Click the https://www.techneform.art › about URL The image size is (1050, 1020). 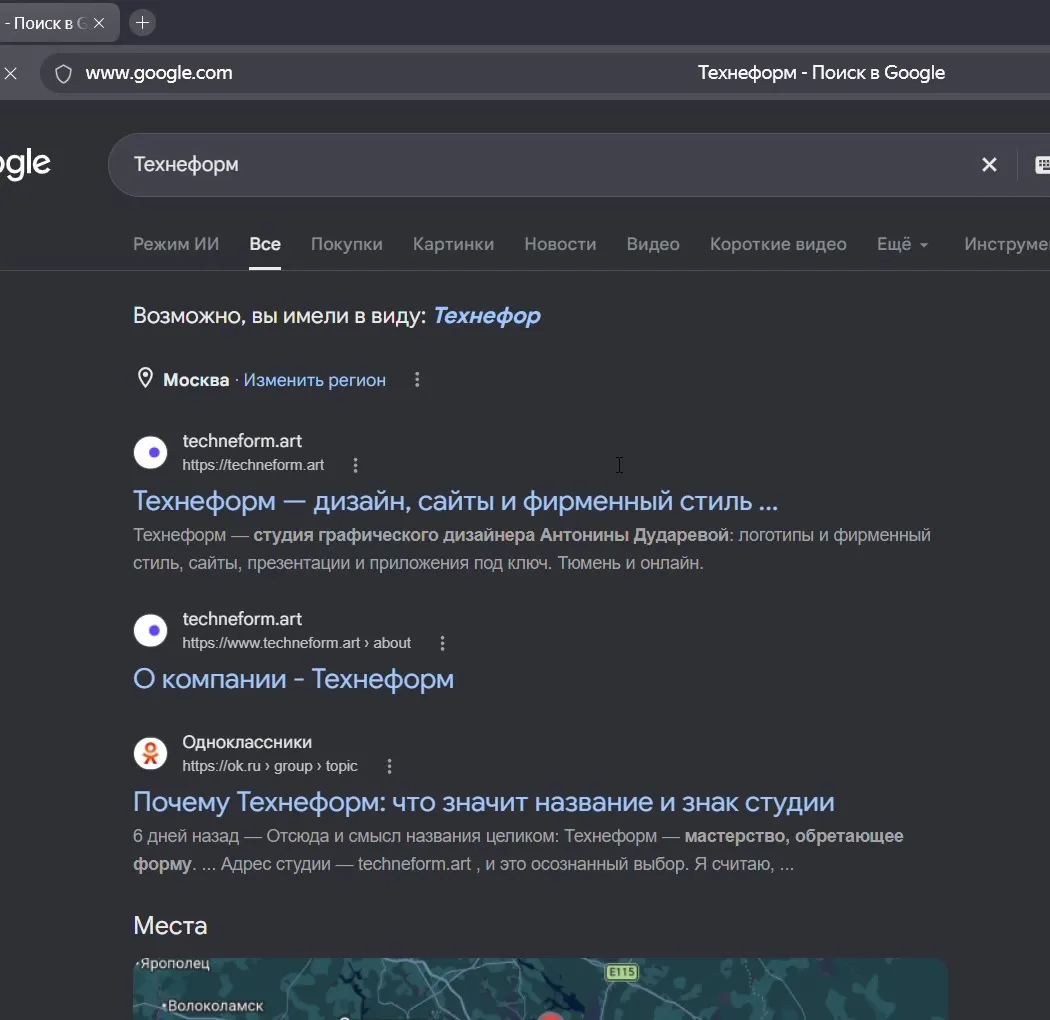point(297,643)
